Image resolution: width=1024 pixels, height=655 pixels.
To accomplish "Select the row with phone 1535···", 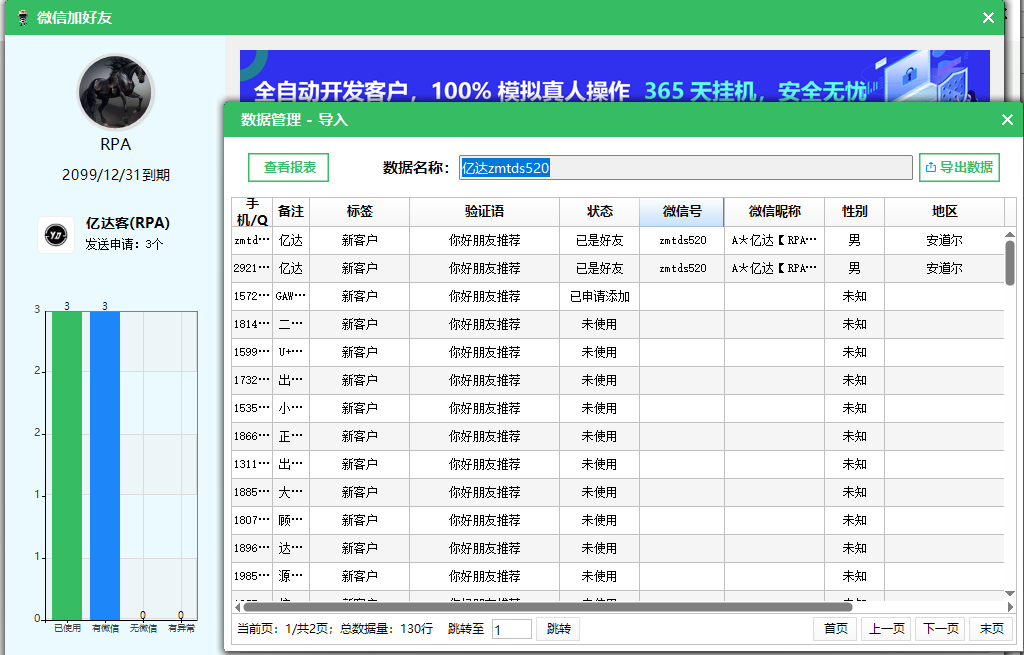I will 618,409.
